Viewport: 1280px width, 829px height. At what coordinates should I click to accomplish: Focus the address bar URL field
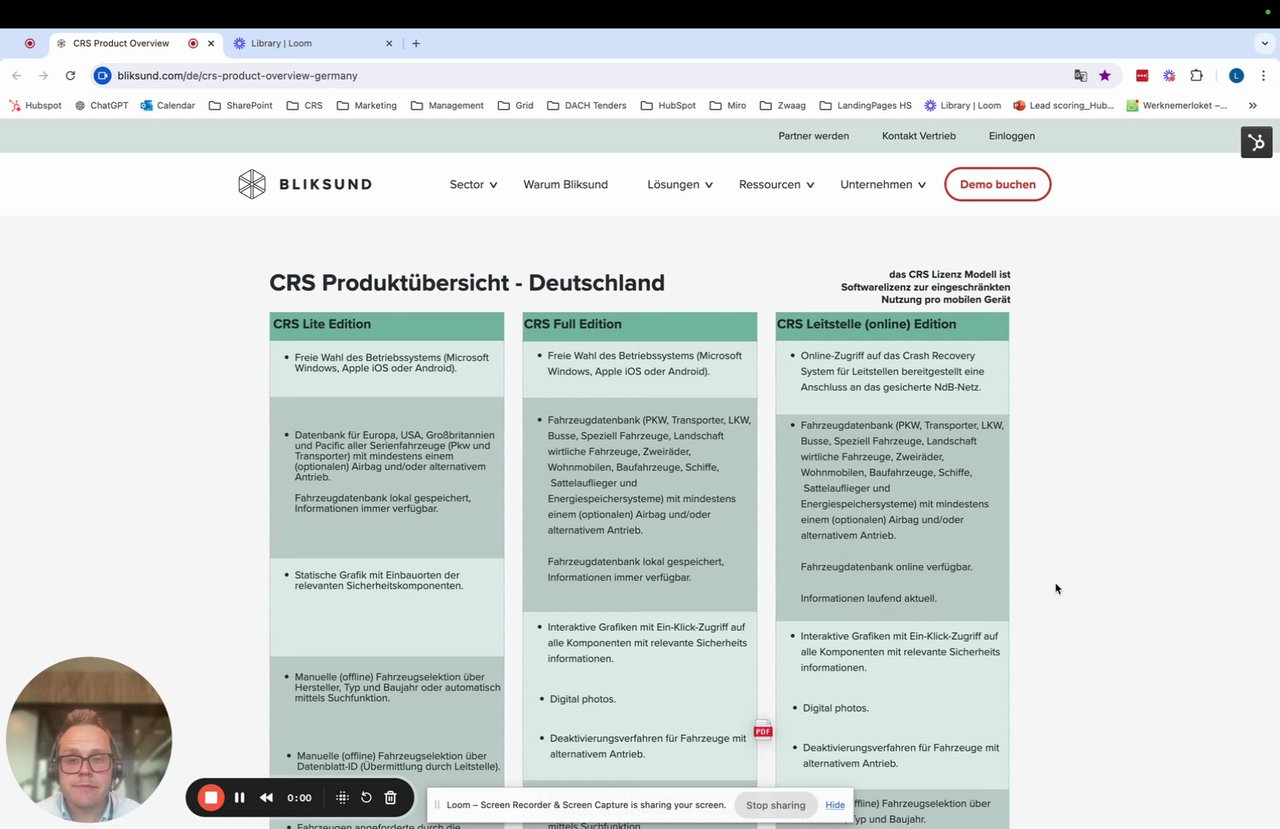coord(590,75)
